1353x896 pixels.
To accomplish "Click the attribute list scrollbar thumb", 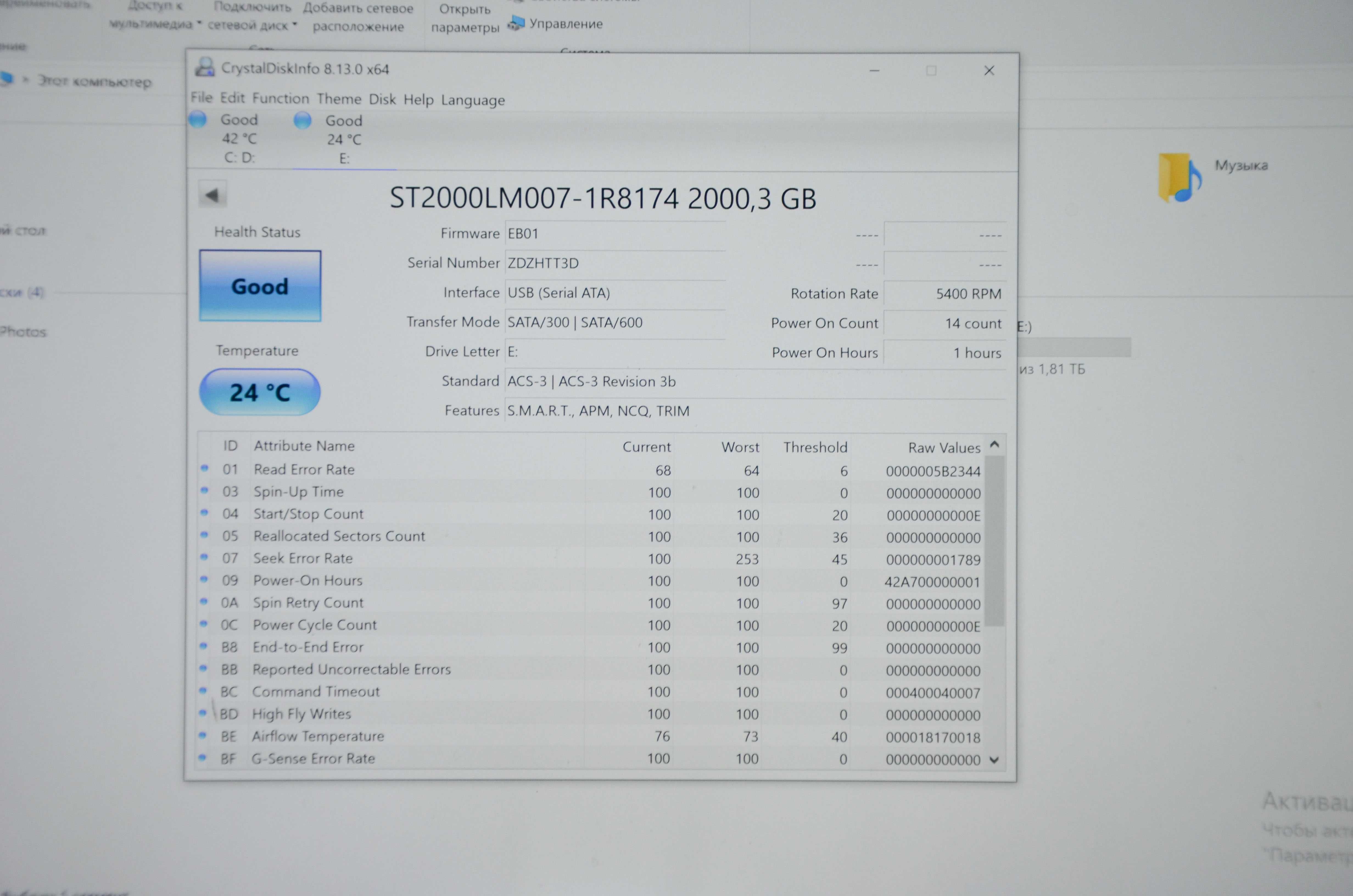I will [x=994, y=541].
